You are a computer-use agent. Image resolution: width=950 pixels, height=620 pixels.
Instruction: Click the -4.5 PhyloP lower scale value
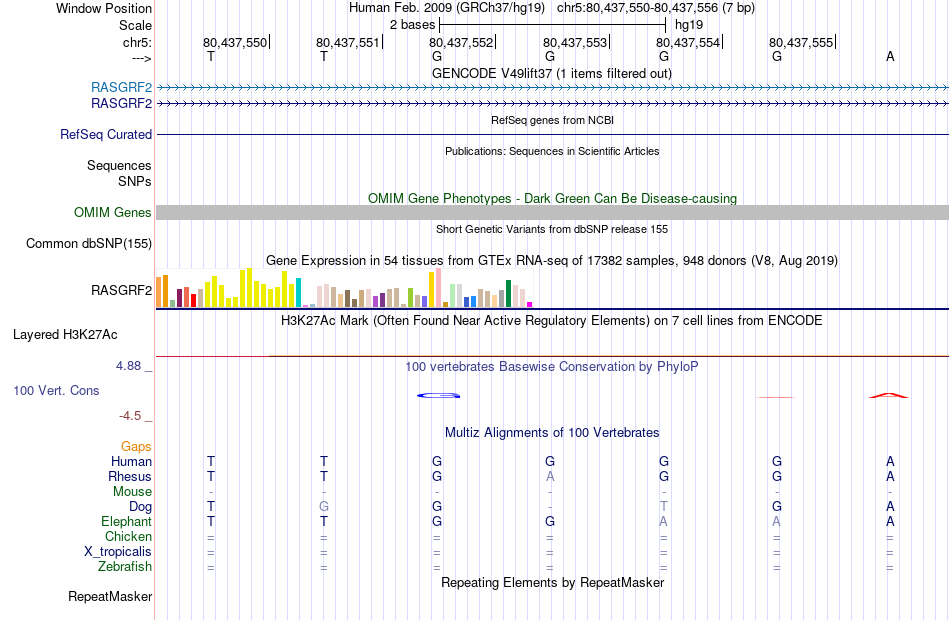click(x=130, y=416)
